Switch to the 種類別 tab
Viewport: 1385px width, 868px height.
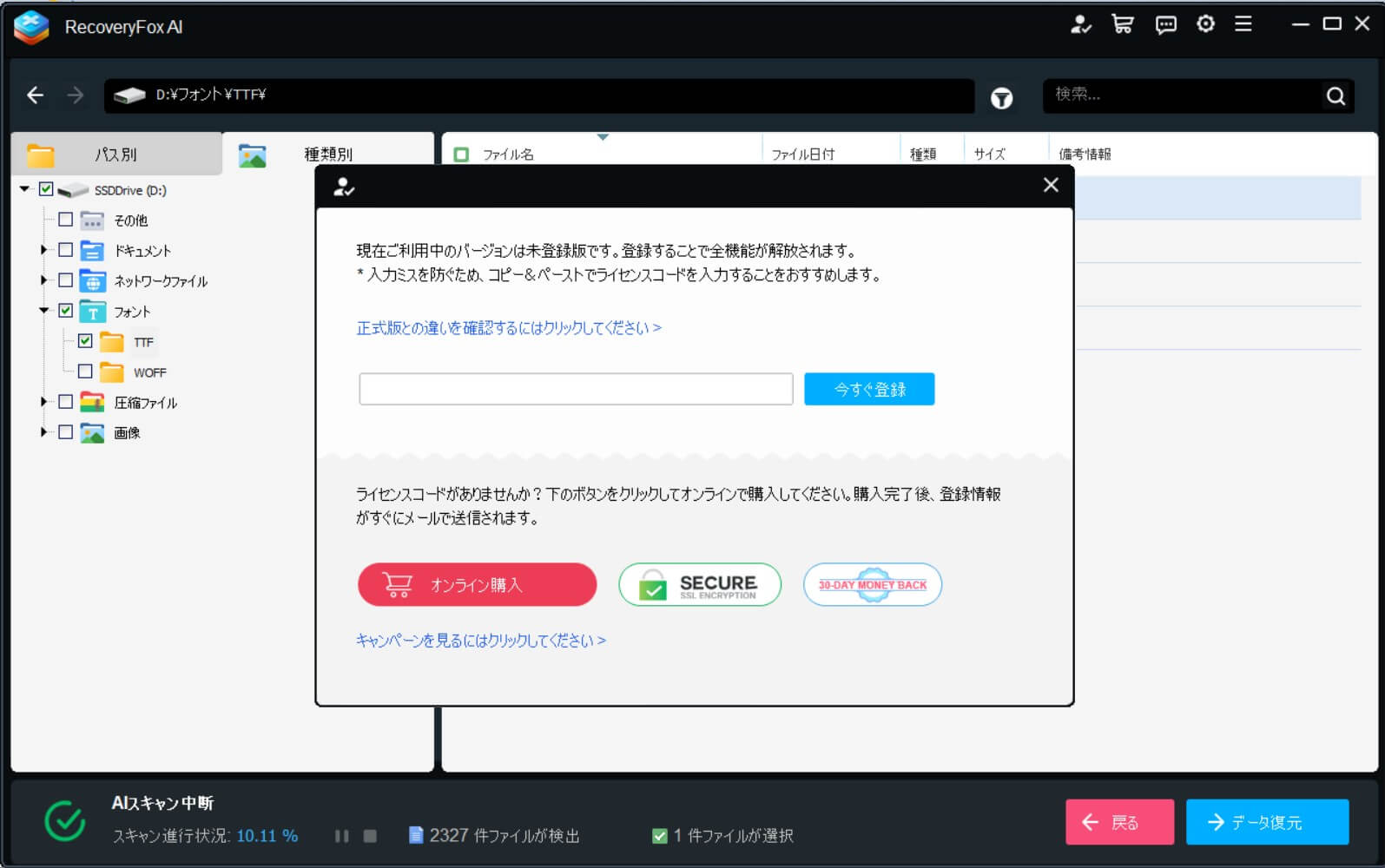tap(327, 155)
